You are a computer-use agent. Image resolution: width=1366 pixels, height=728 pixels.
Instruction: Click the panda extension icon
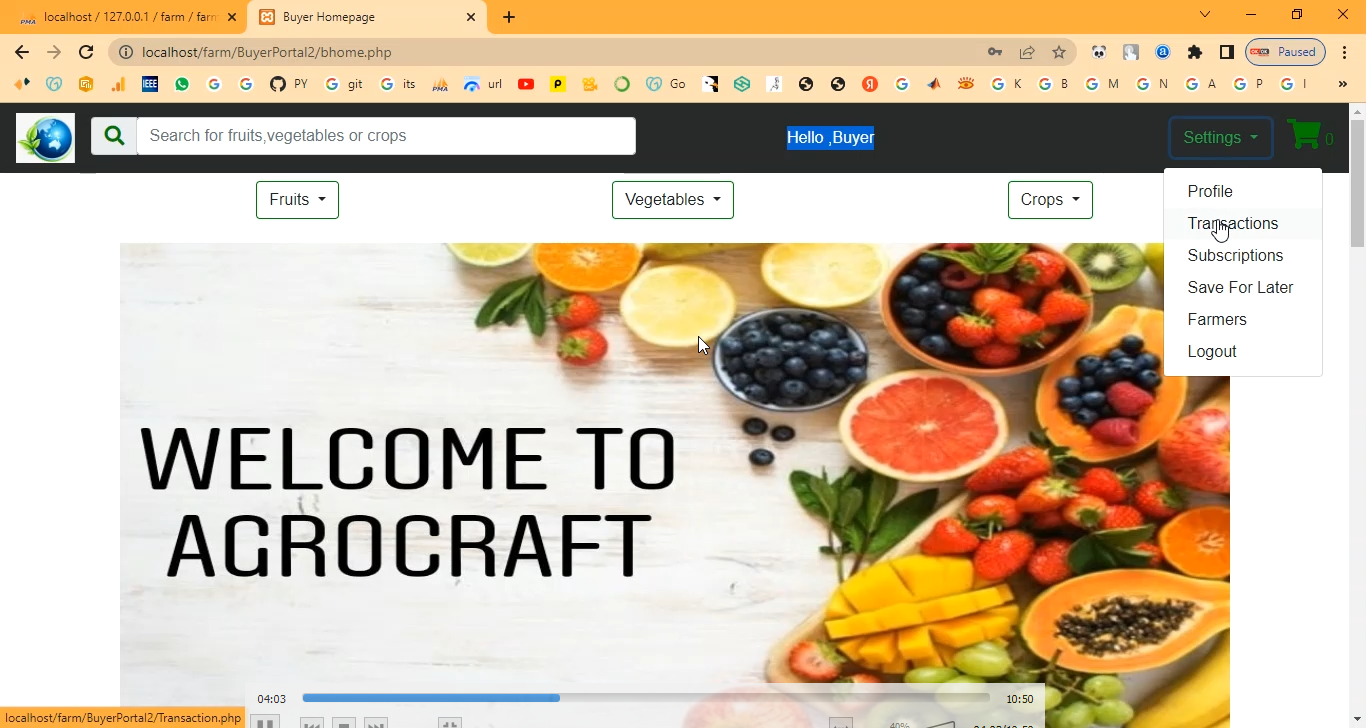click(x=1099, y=52)
